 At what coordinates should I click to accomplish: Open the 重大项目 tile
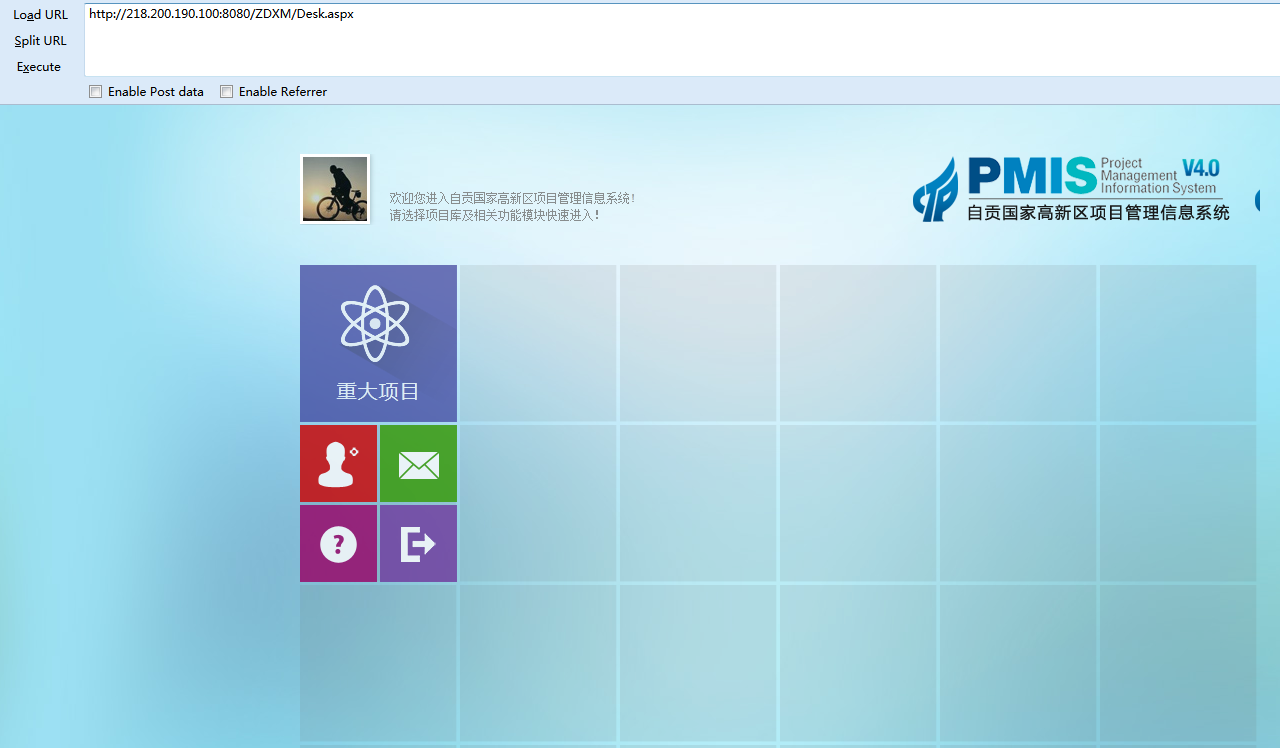pos(378,343)
